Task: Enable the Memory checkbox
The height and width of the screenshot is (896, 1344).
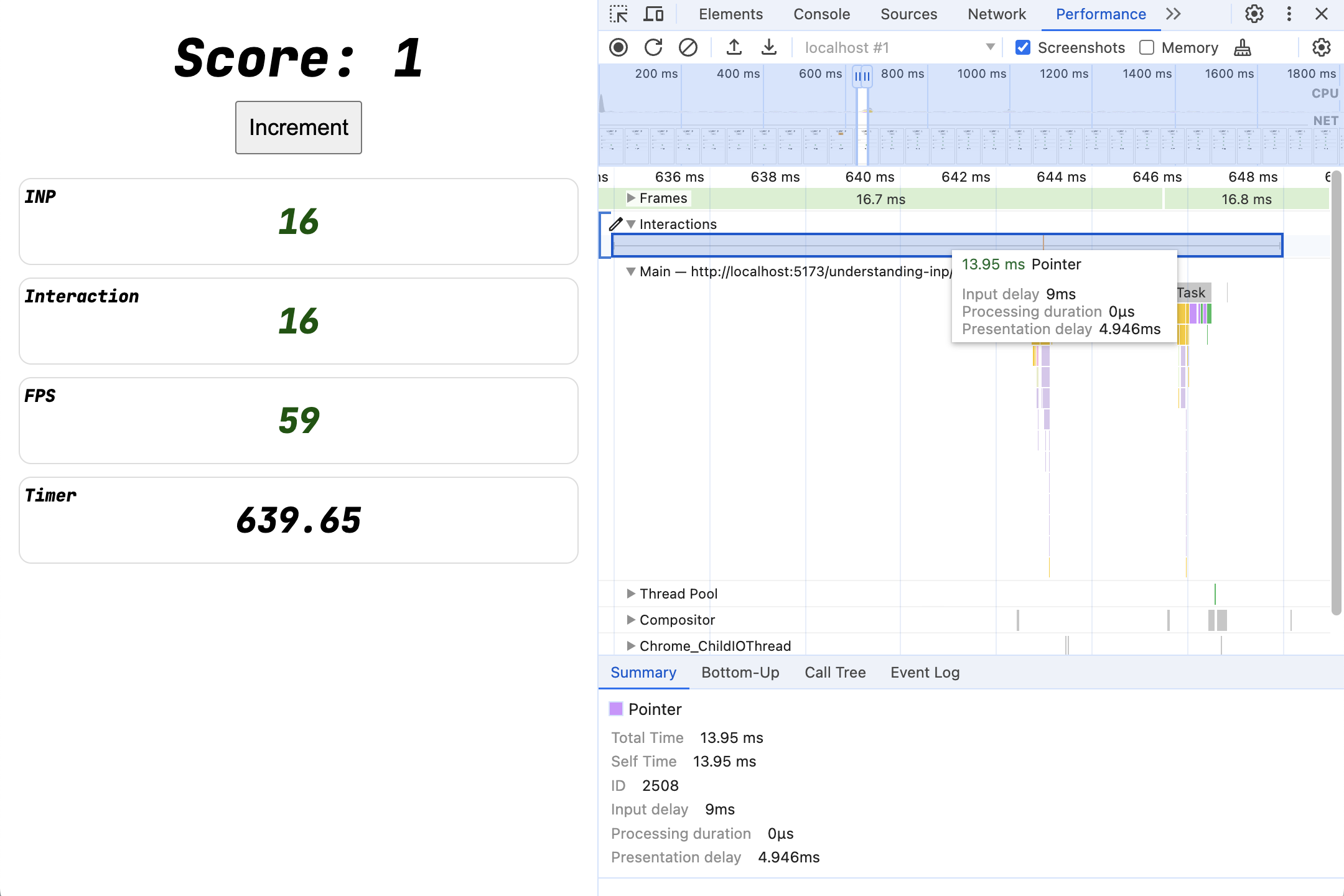Action: pyautogui.click(x=1144, y=48)
